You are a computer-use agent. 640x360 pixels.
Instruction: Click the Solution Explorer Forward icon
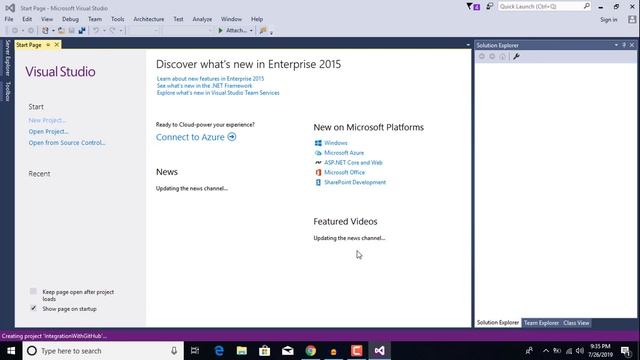[492, 56]
